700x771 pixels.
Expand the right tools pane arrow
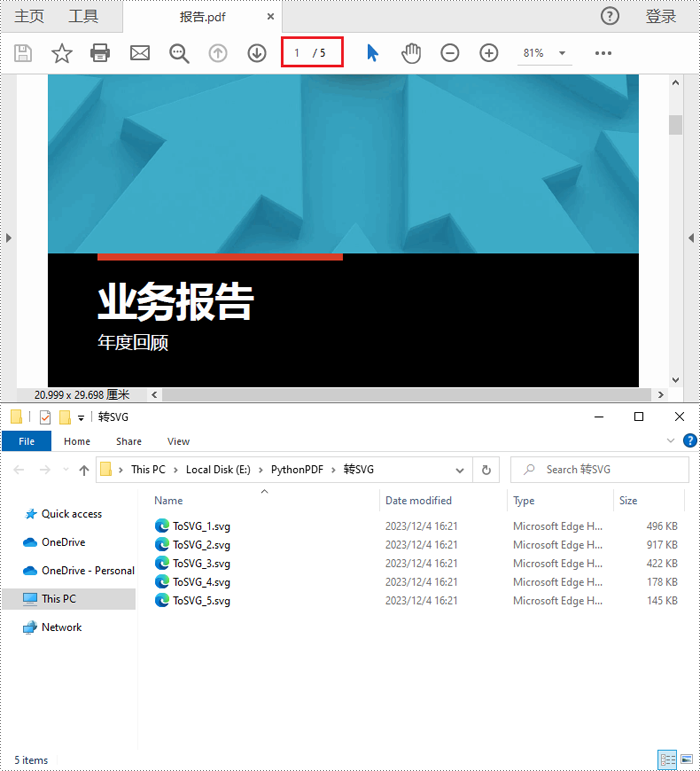coord(691,238)
